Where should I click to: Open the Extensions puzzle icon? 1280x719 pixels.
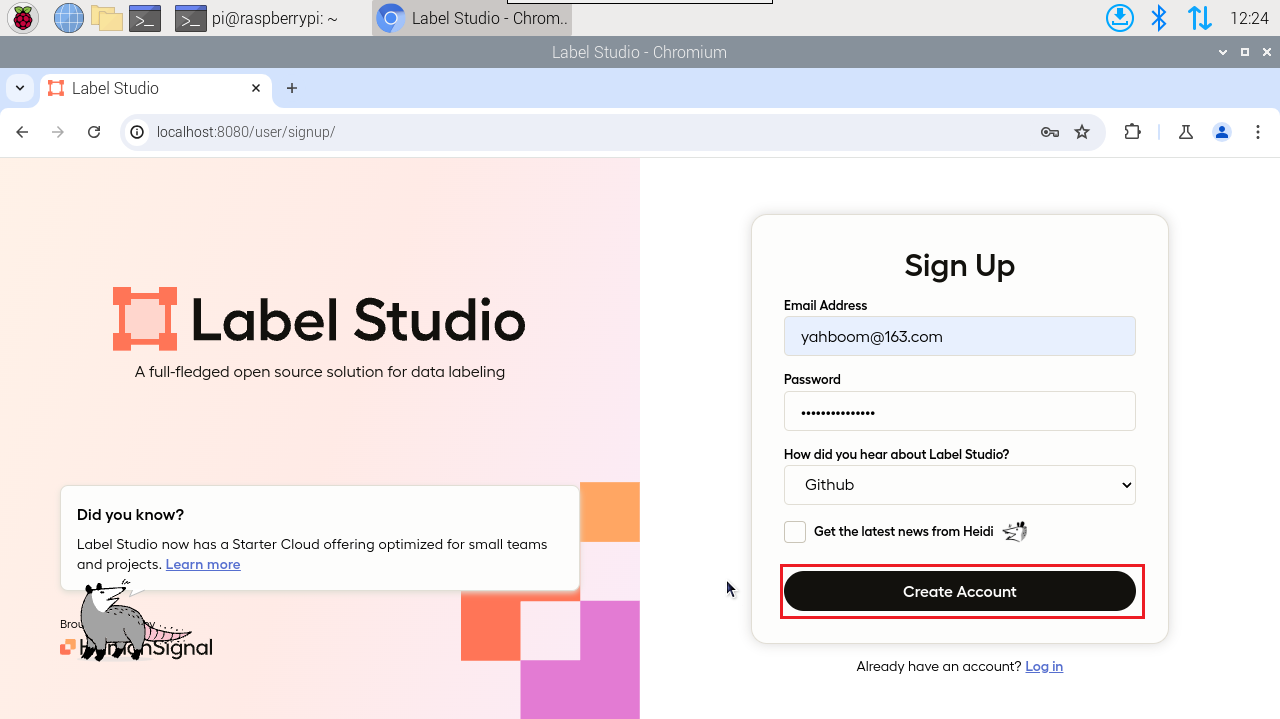[x=1133, y=132]
